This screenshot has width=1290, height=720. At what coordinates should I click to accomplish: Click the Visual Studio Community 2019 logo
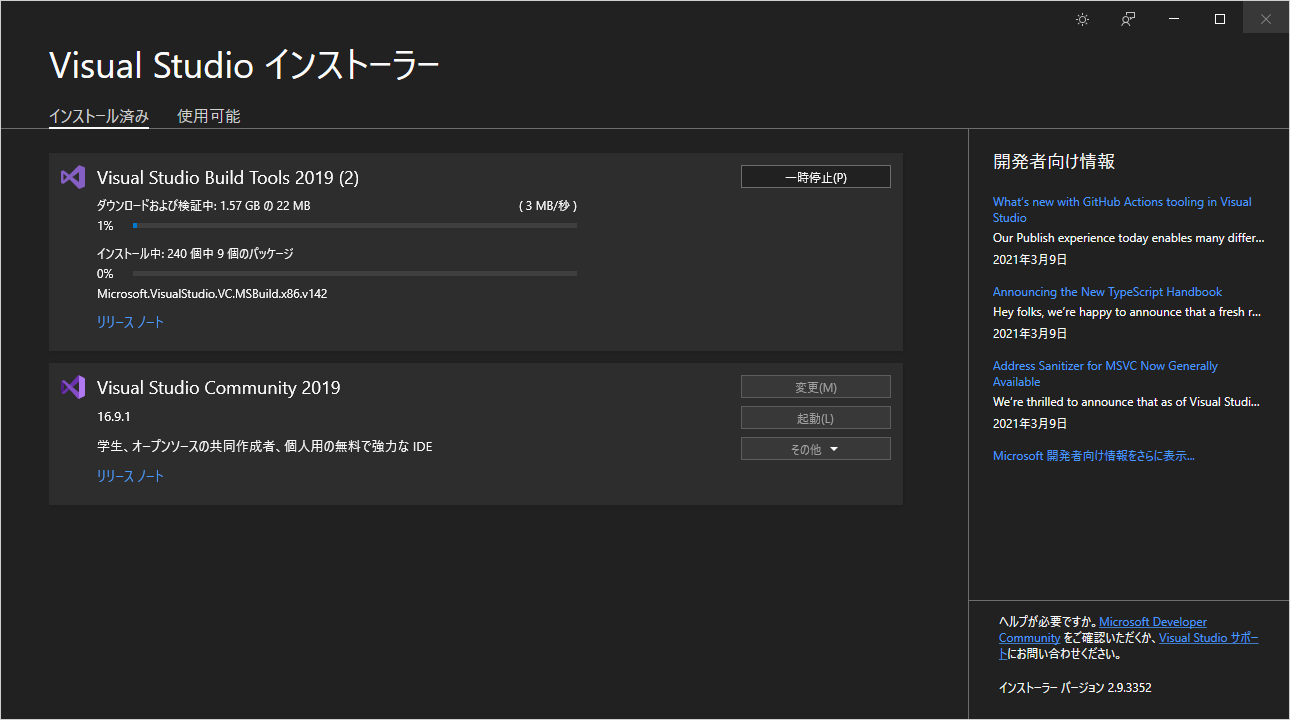(72, 387)
